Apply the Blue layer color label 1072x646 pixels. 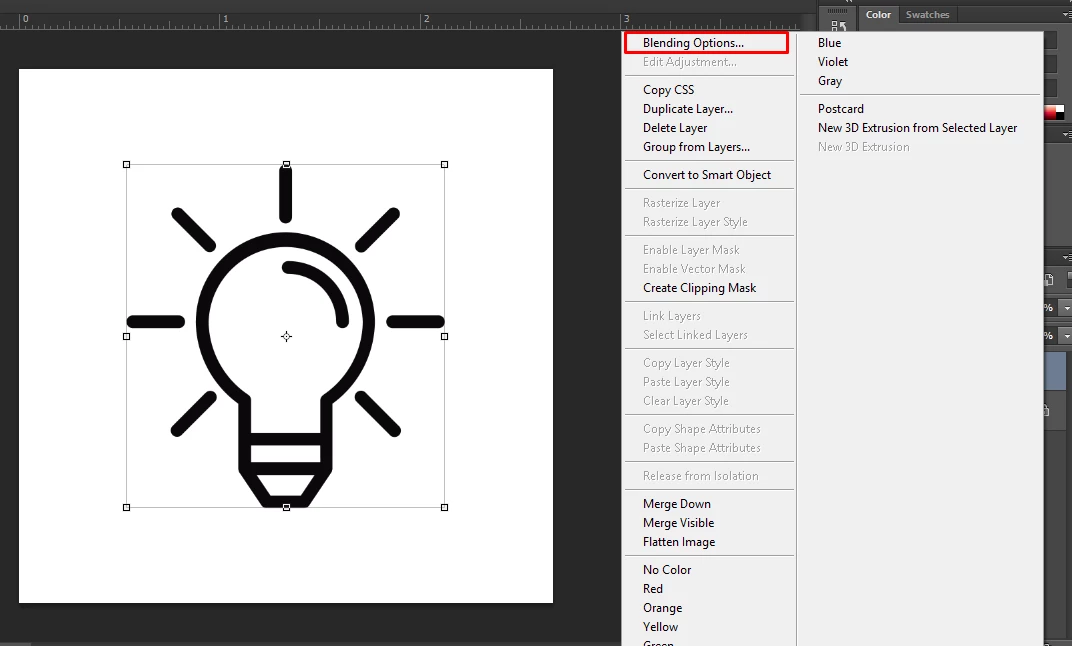[829, 42]
